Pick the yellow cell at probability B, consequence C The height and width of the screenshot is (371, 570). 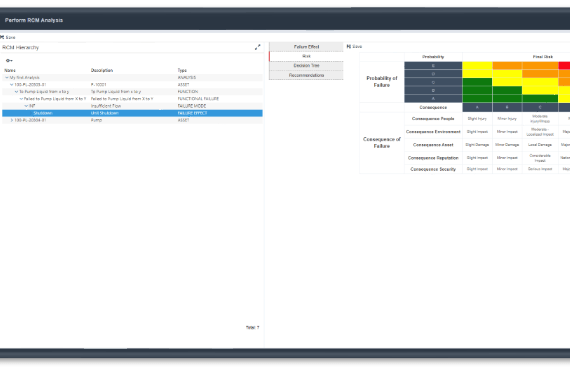540,90
